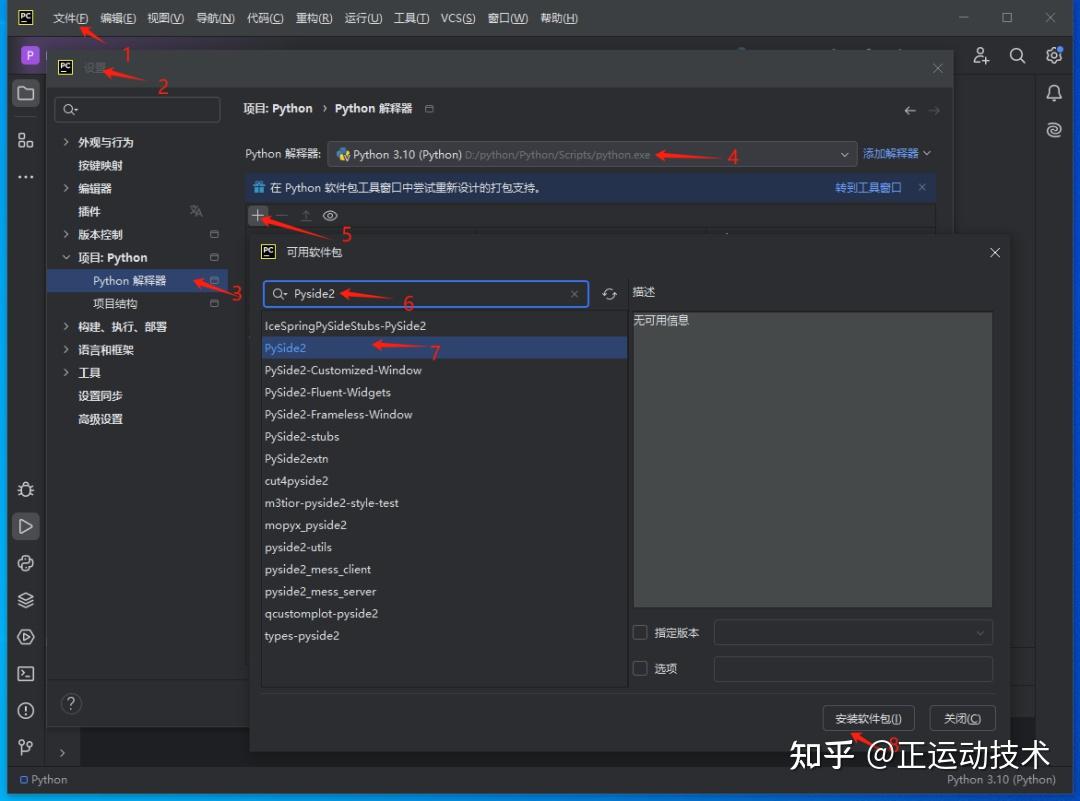Enable the 指定版本 checkbox
1080x801 pixels.
[640, 633]
